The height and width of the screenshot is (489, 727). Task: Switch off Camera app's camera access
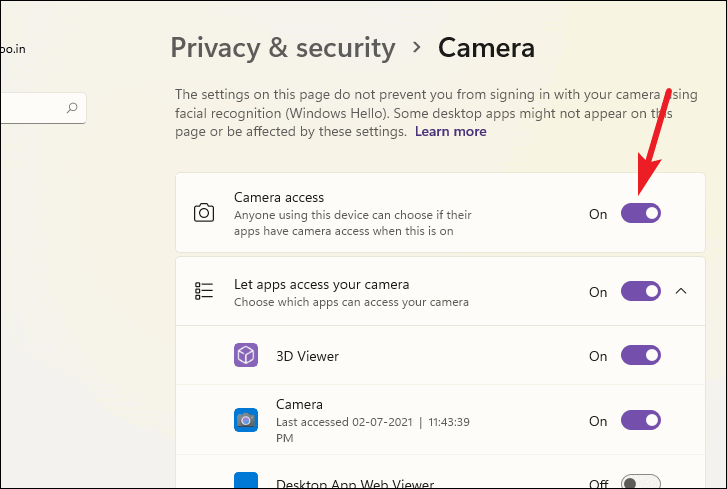point(641,420)
